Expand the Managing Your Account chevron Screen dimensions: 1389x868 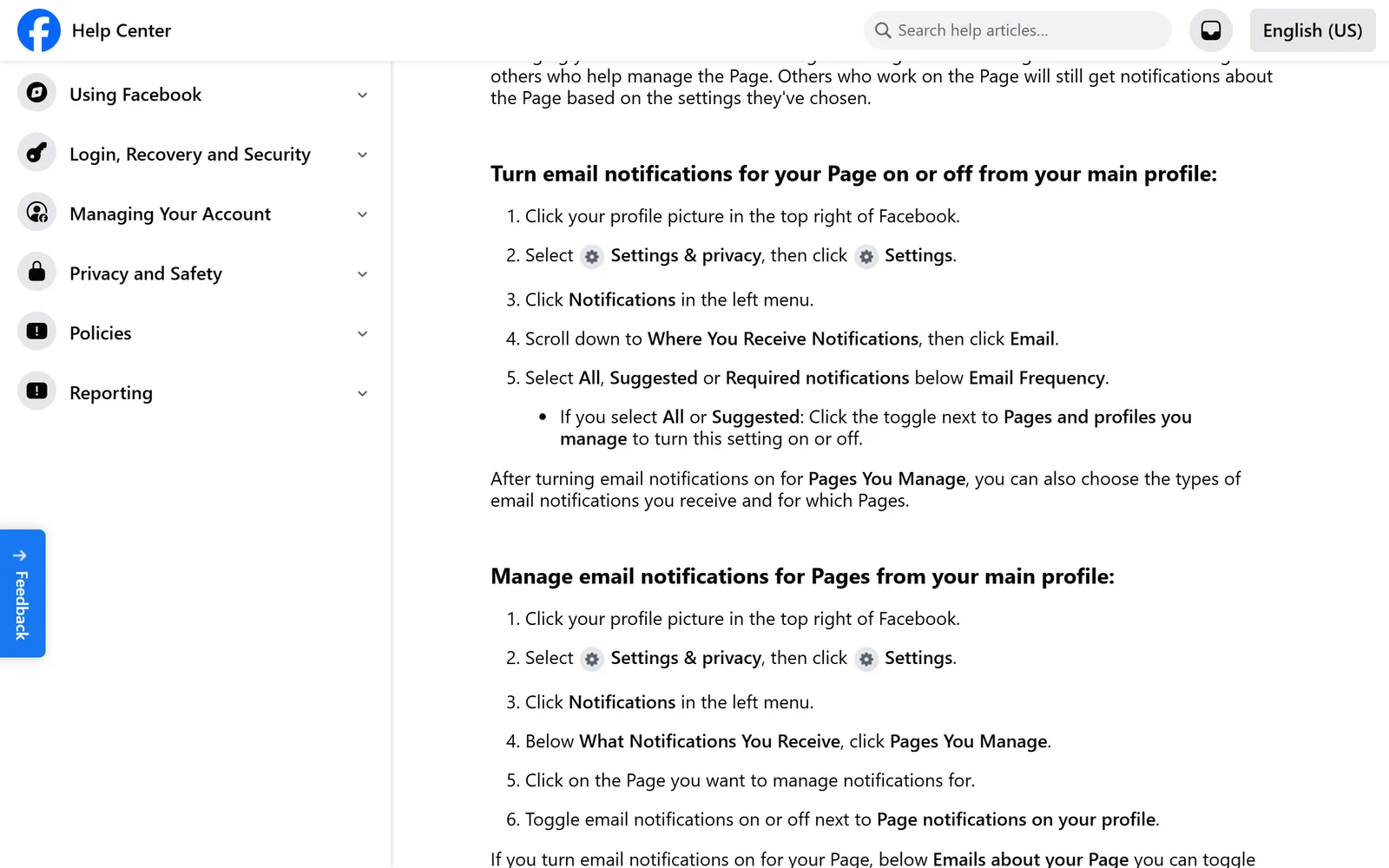point(363,214)
